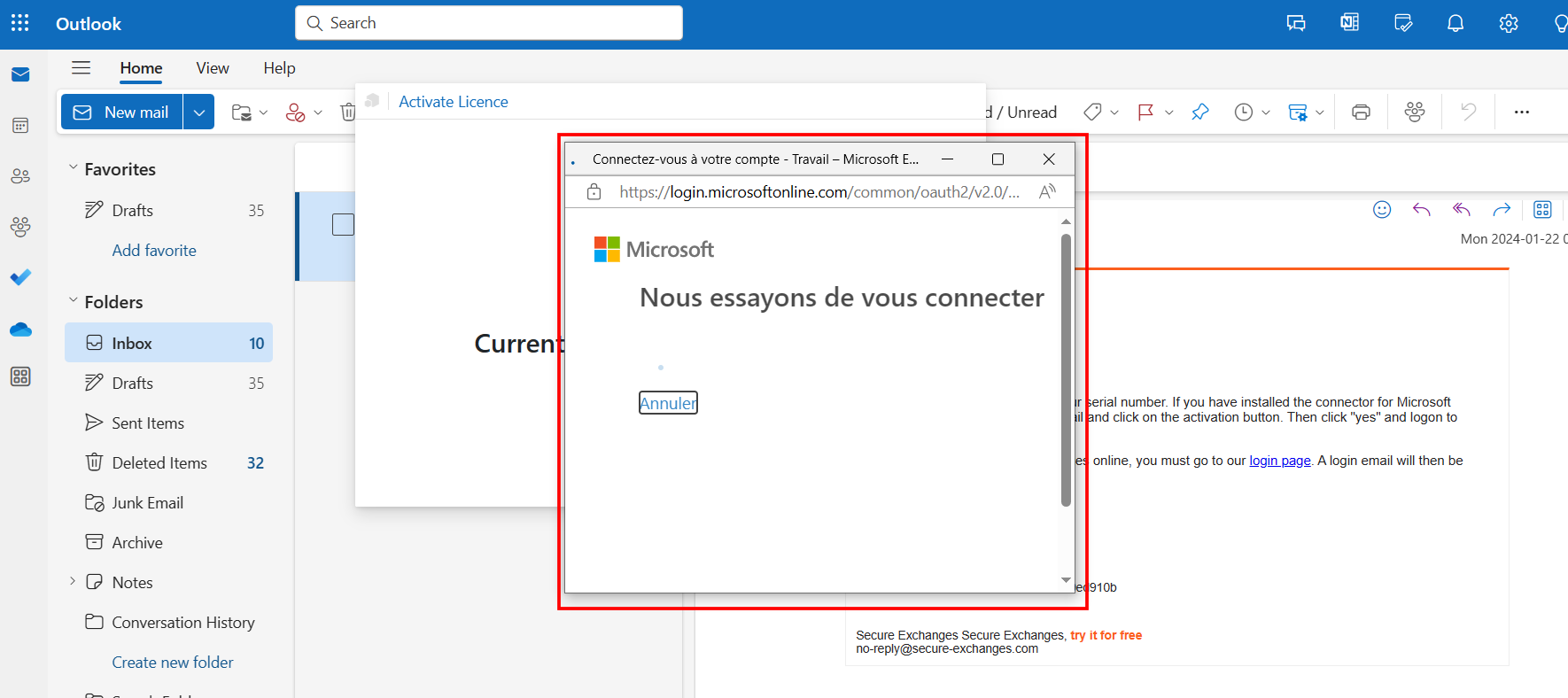Open the Flag dropdown arrow
The width and height of the screenshot is (1568, 698).
[x=1168, y=112]
